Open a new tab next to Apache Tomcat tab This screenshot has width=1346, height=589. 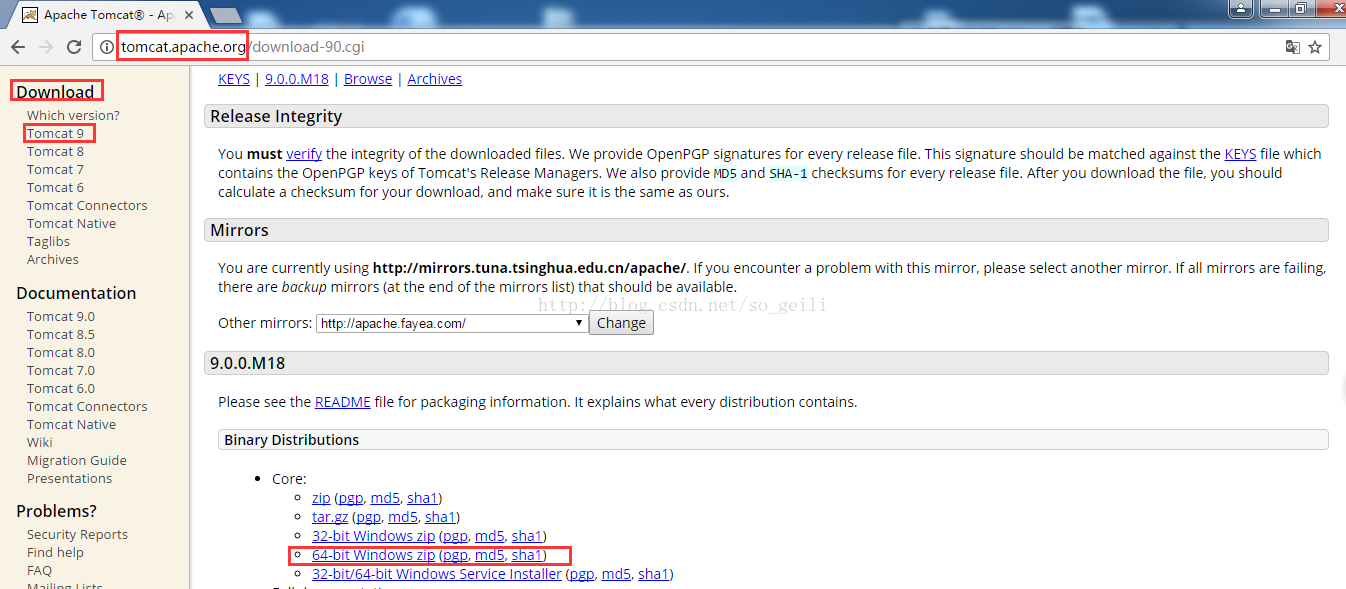tap(226, 15)
